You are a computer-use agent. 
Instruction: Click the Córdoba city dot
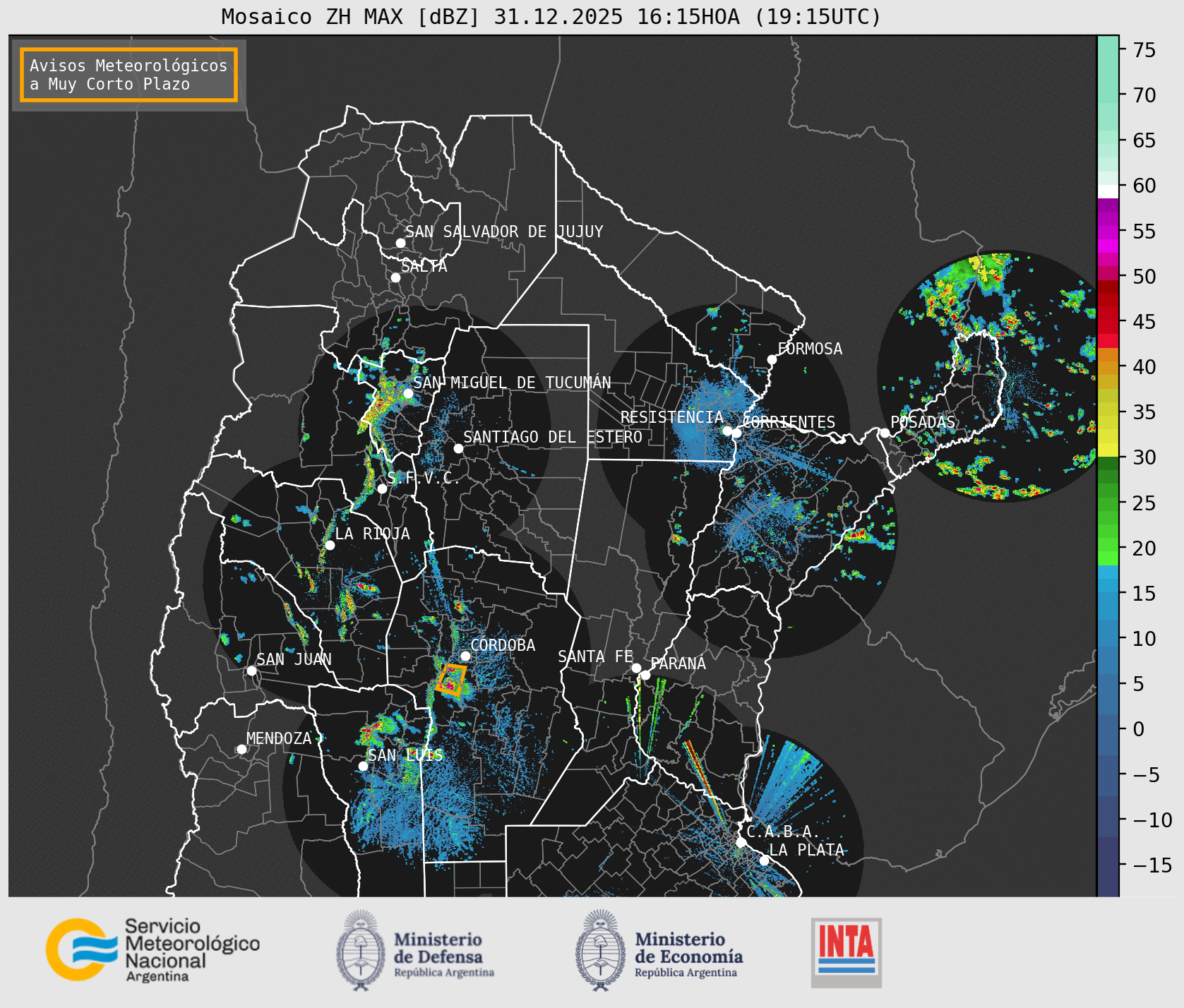(x=465, y=656)
